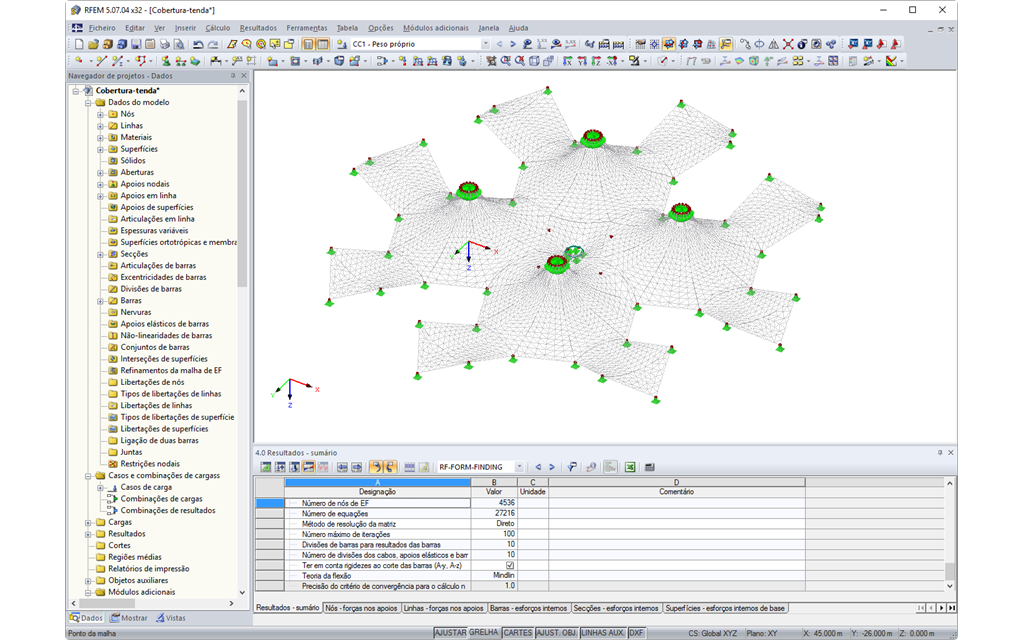This screenshot has height=640, width=1024.
Task: Click the previous load case arrow in top toolbar
Action: pyautogui.click(x=500, y=44)
